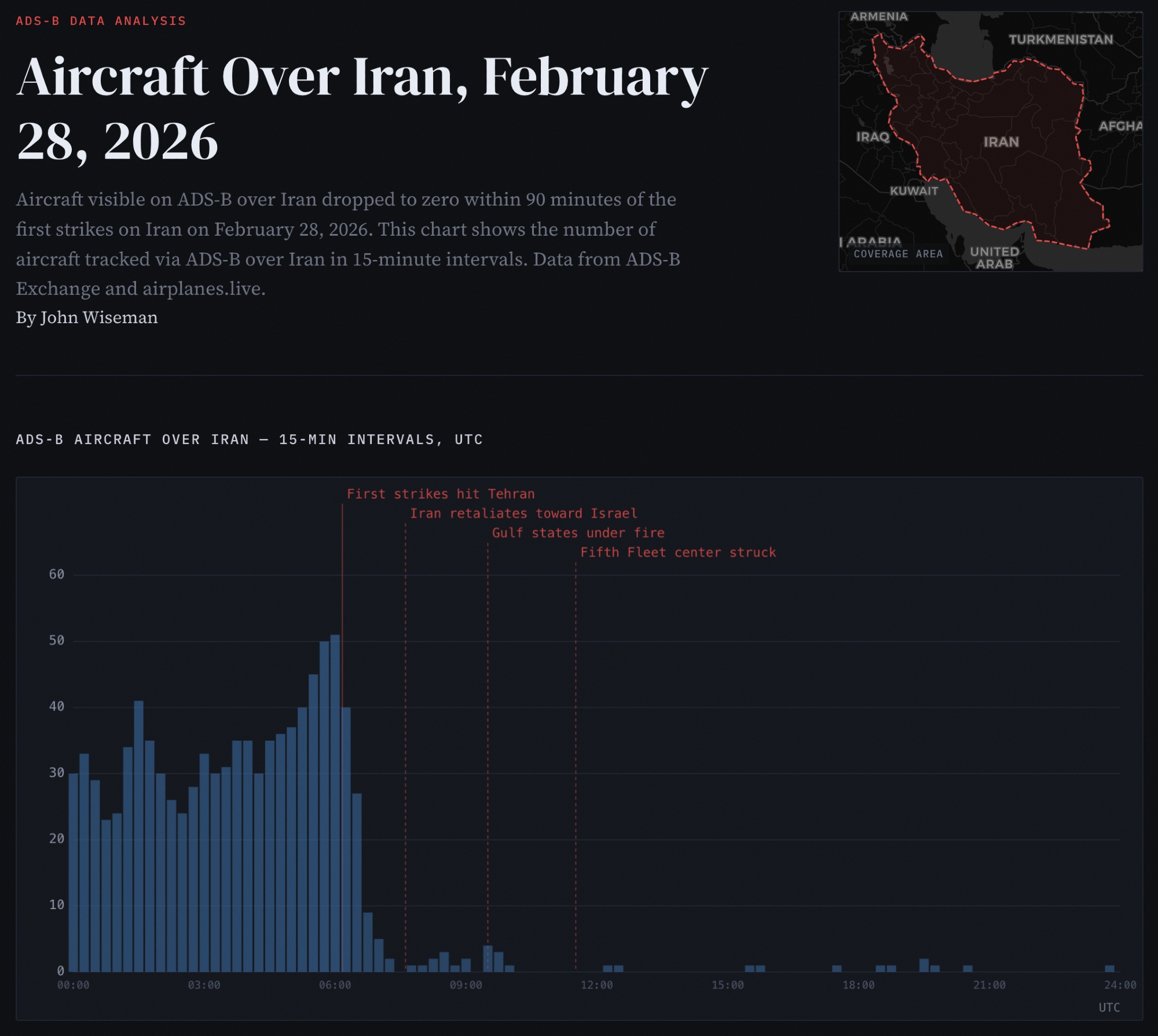Viewport: 1158px width, 1036px height.
Task: Click the IRAN label on the map
Action: coord(1001,142)
